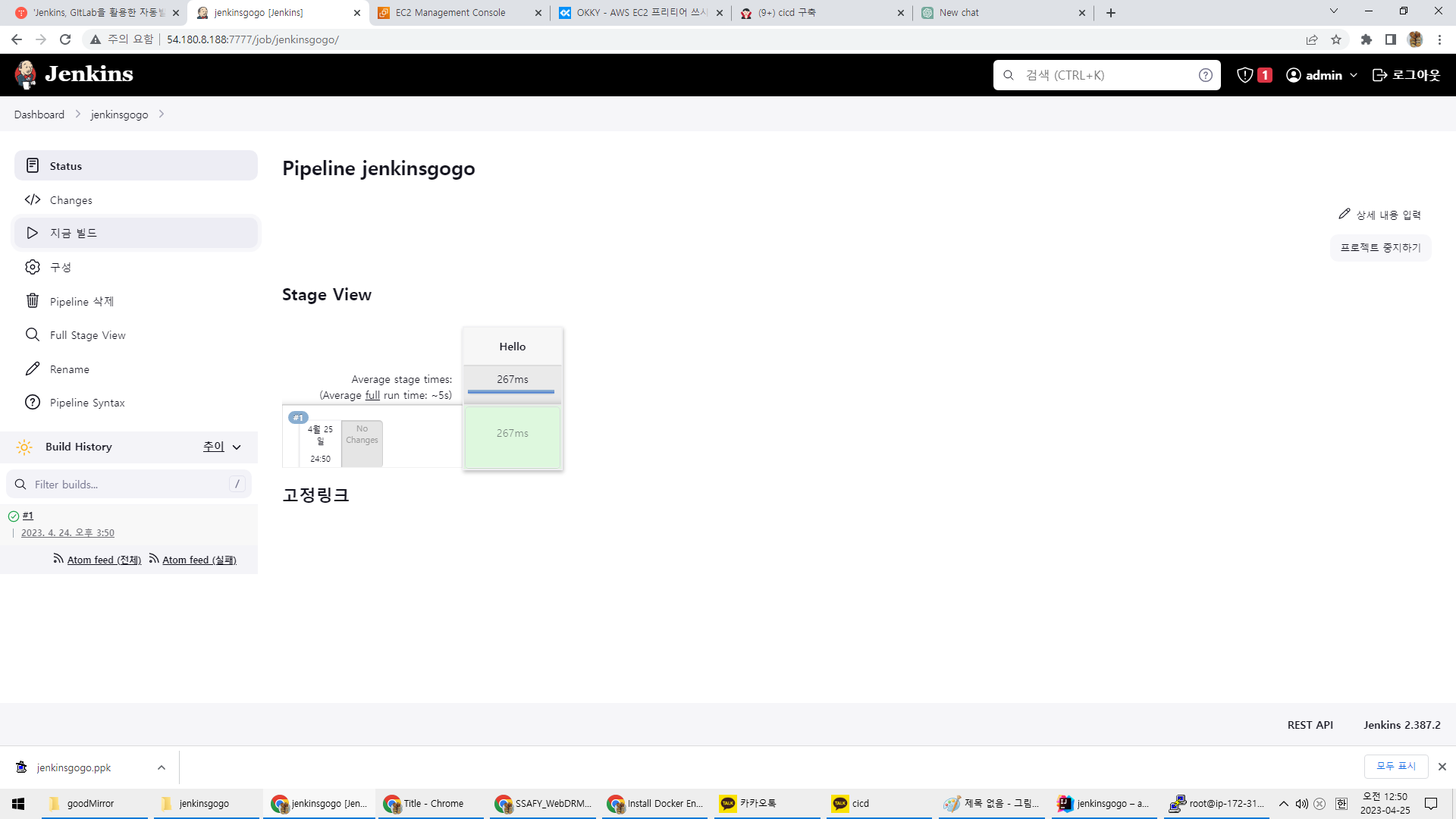Open Pipeline Syntax help item
Viewport: 1456px width, 819px height.
(x=33, y=403)
